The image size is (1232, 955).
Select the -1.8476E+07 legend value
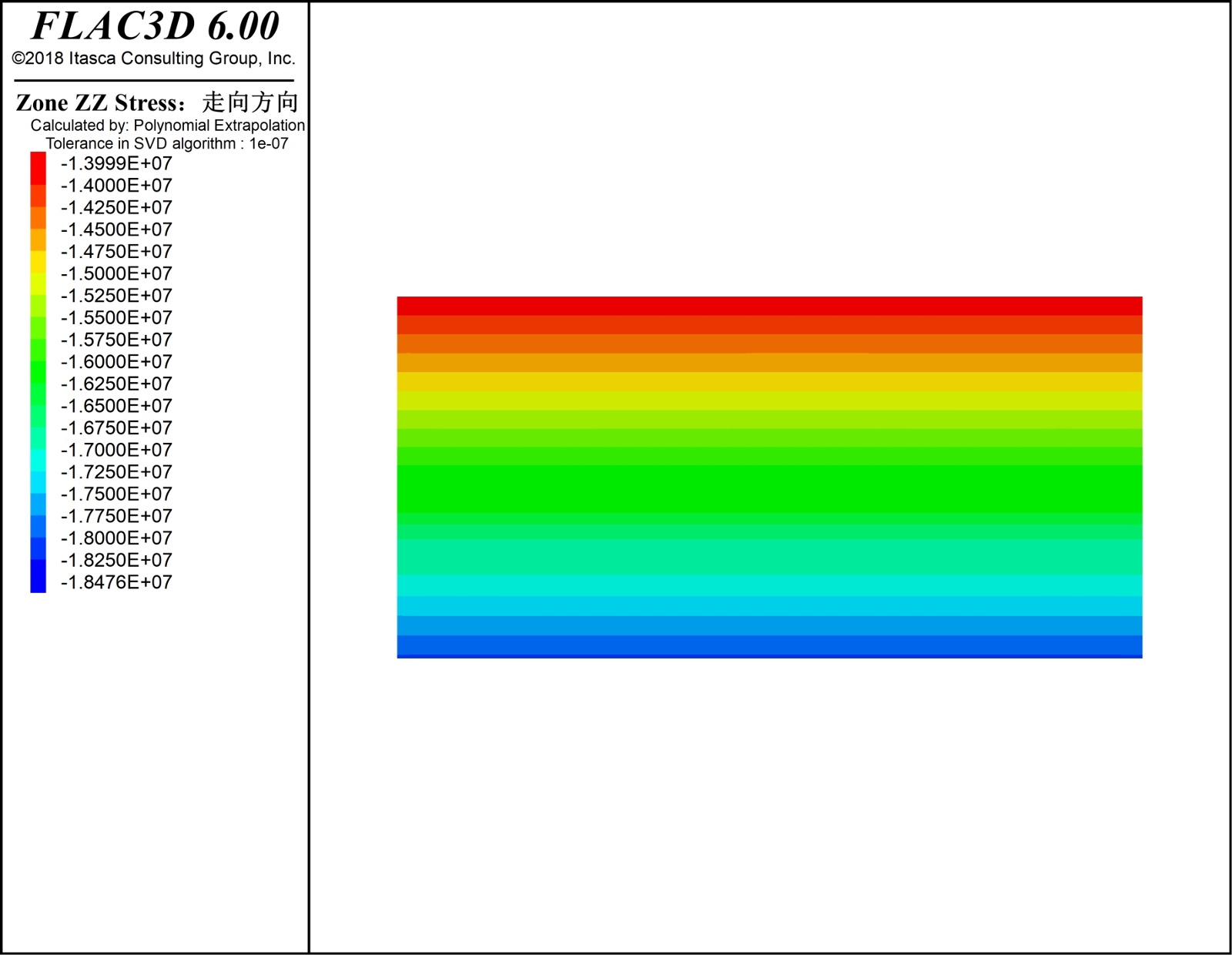click(x=116, y=582)
